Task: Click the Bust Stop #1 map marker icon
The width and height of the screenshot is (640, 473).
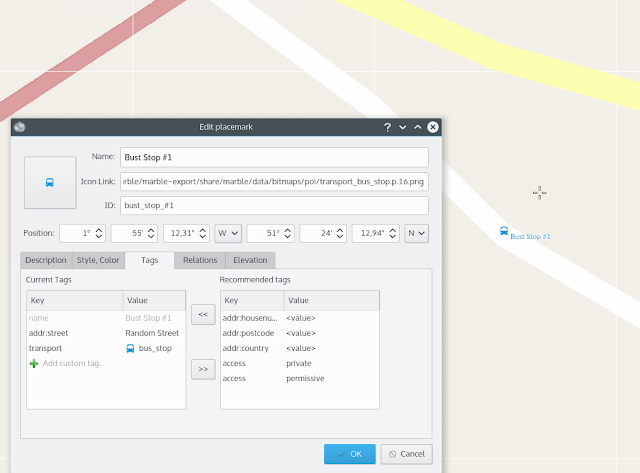Action: (x=504, y=231)
